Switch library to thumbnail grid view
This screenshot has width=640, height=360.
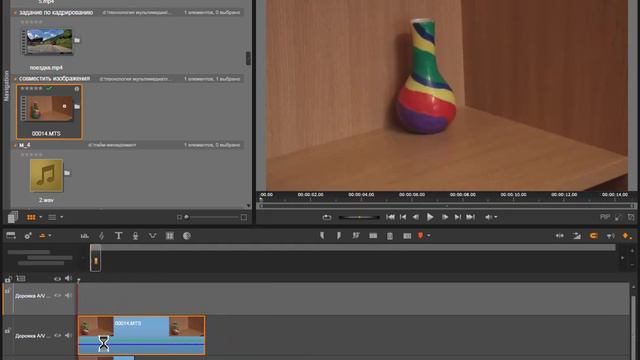coord(31,217)
